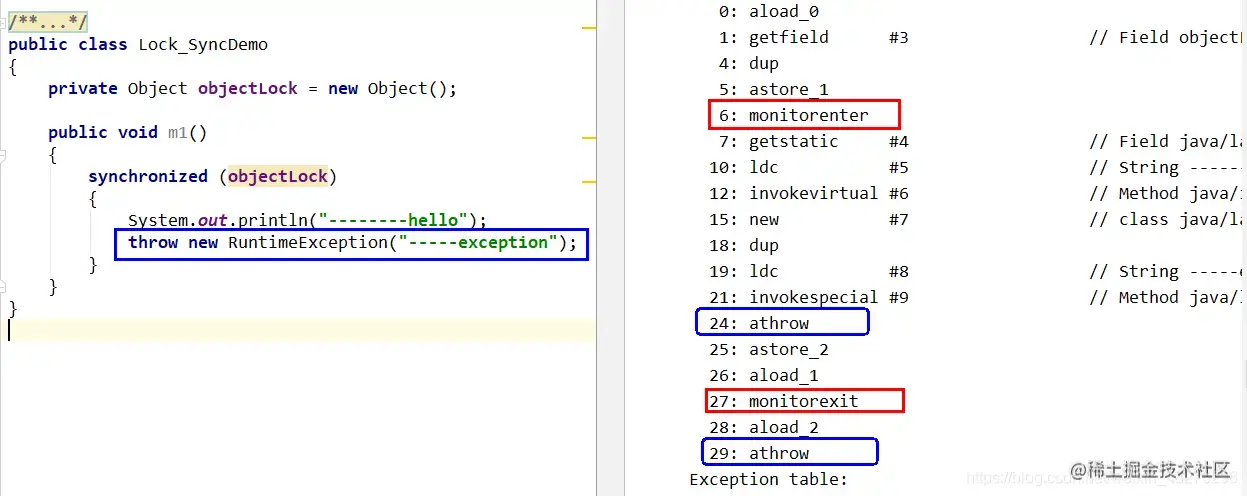This screenshot has height=496, width=1247.
Task: Click bytecode line '5: astore_1'
Action: click(774, 89)
